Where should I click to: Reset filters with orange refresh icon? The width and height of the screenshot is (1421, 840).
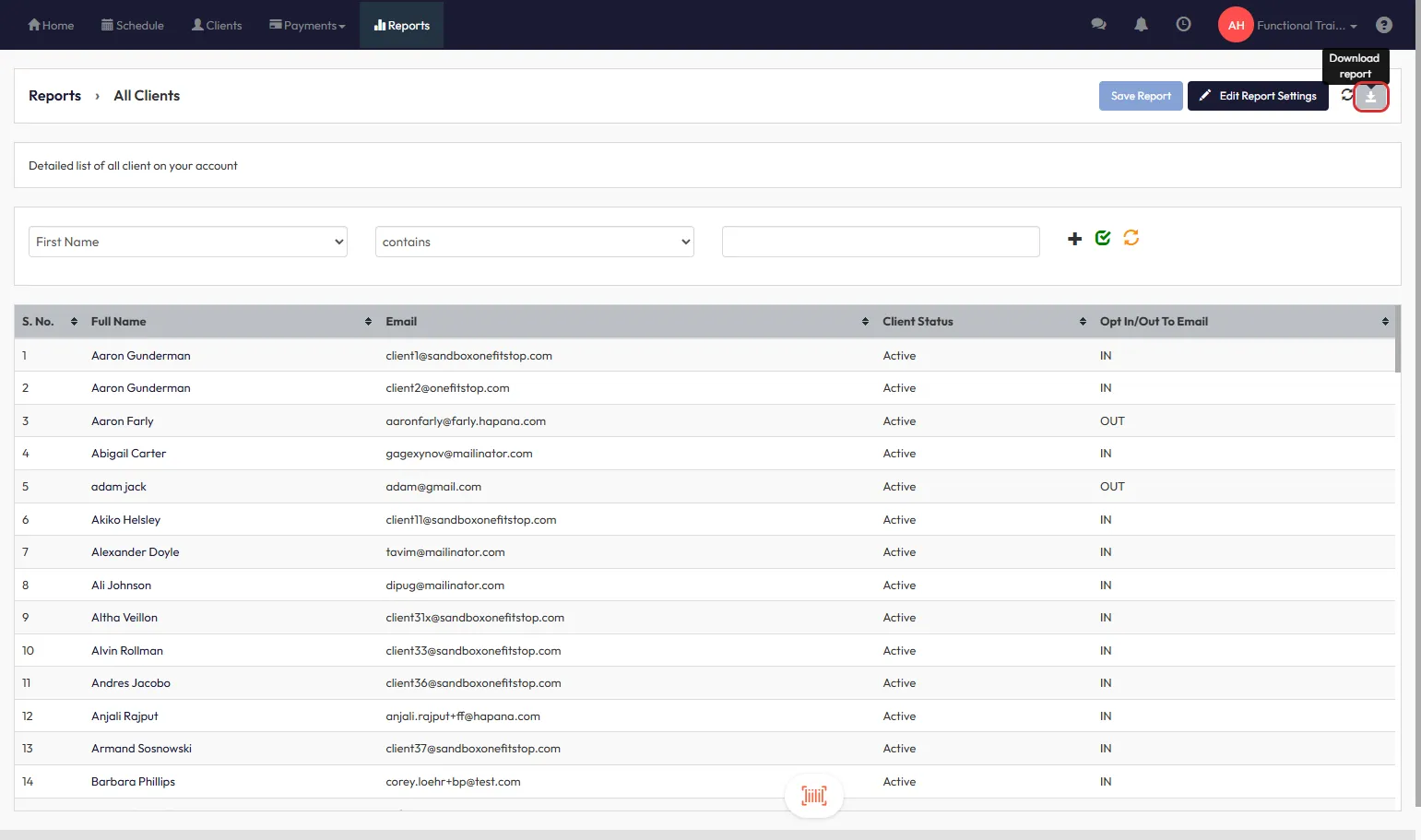pyautogui.click(x=1131, y=238)
